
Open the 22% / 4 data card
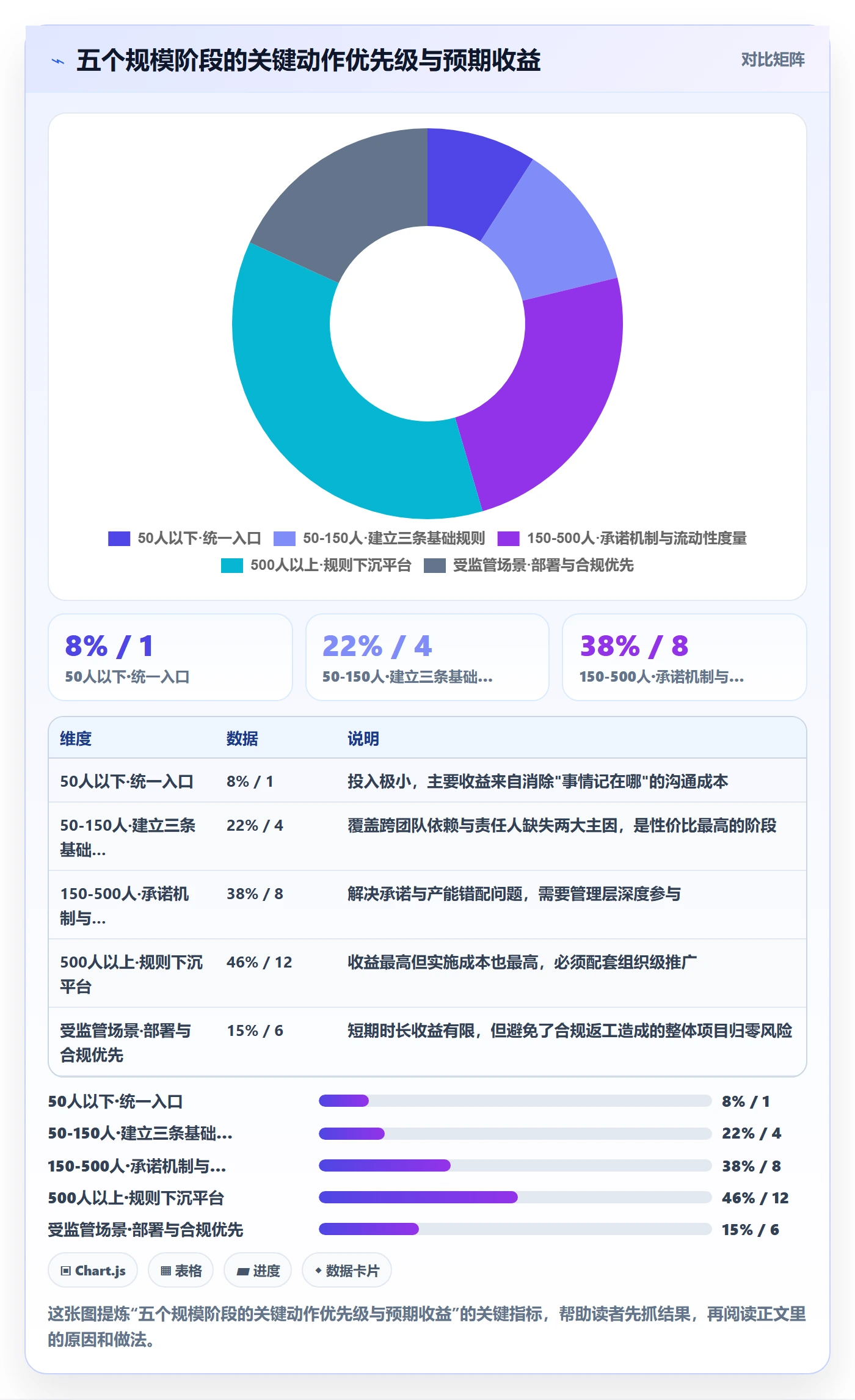428,657
